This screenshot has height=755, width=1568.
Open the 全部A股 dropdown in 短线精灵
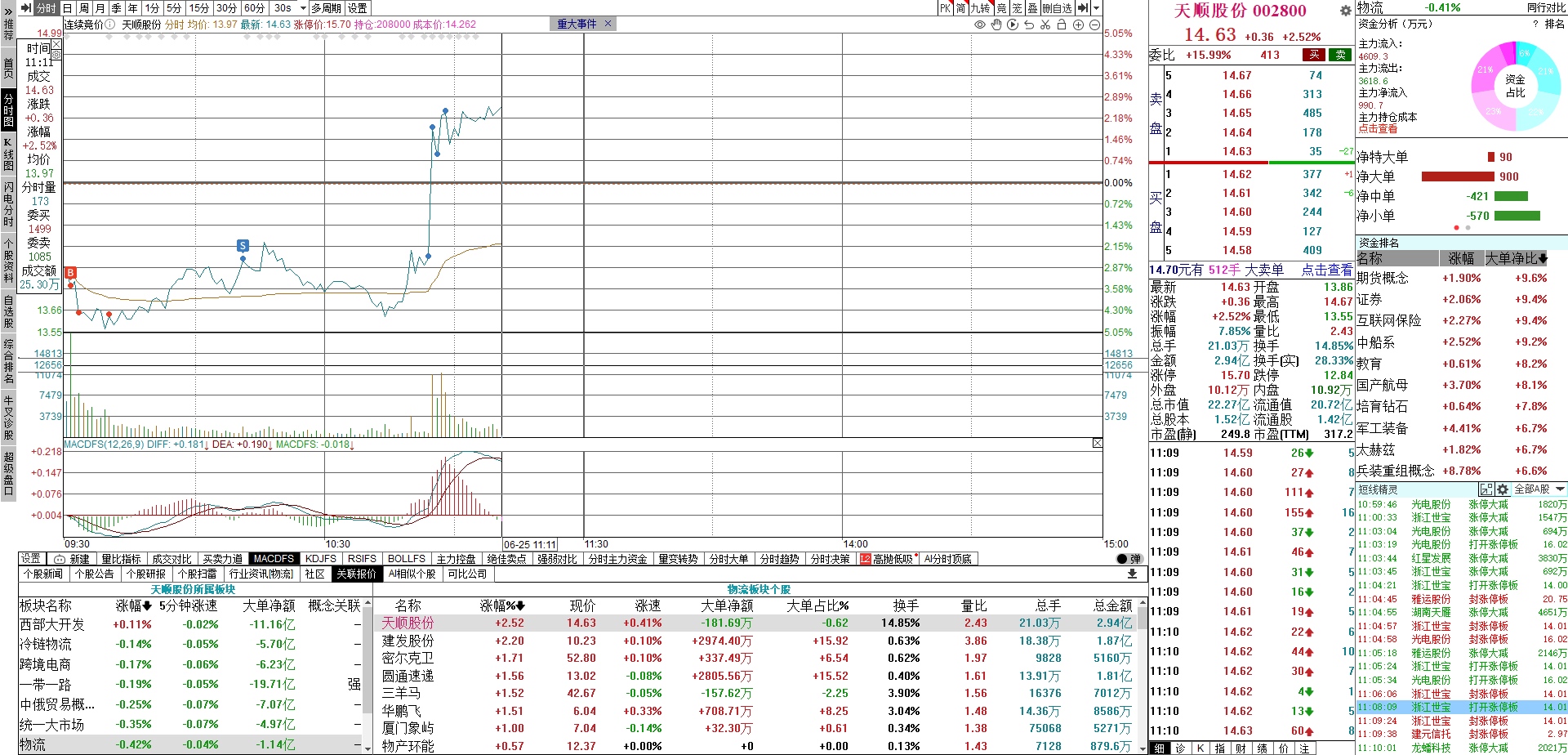(x=1539, y=489)
